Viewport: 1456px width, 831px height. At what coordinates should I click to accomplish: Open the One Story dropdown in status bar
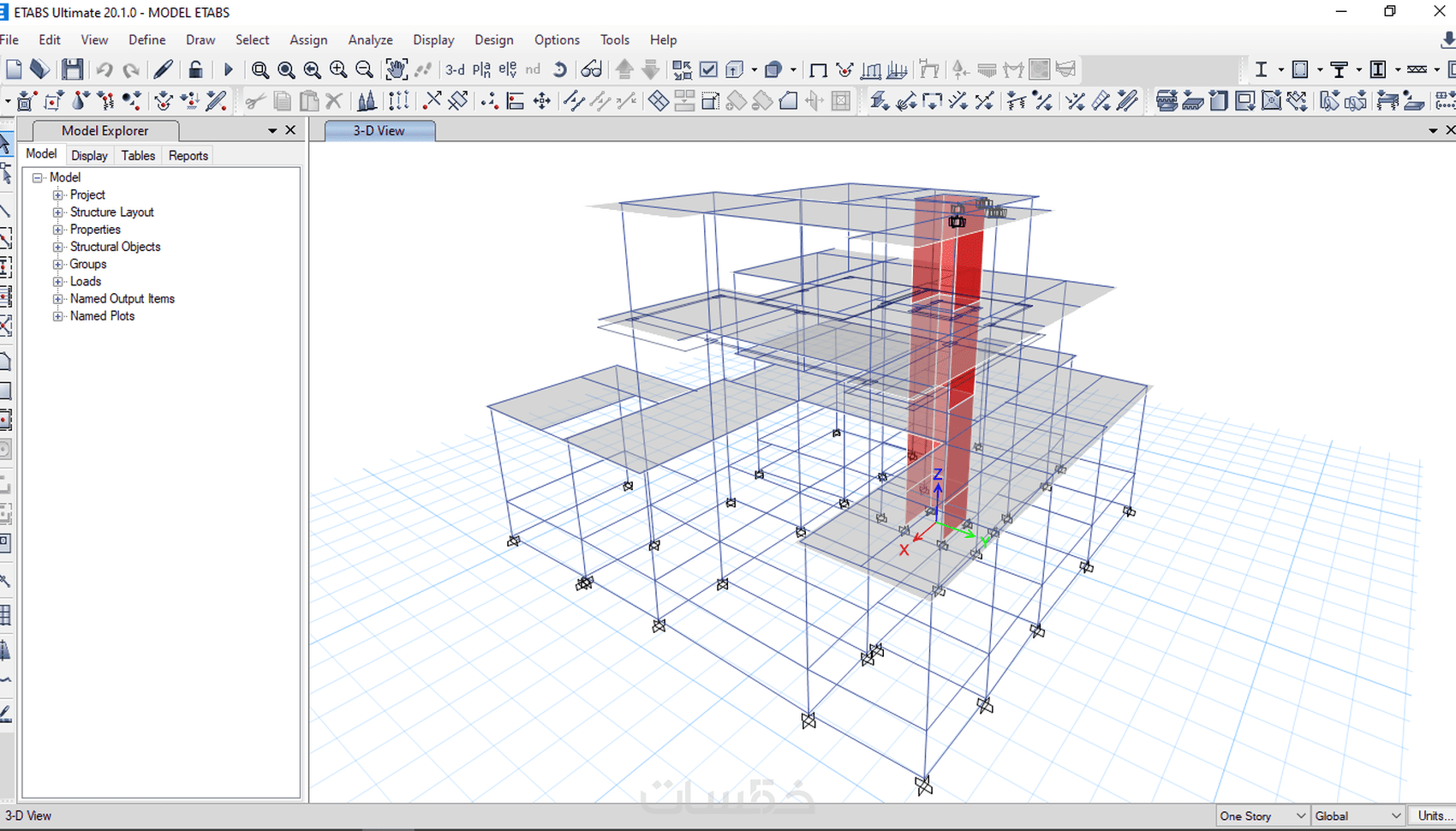tap(1263, 816)
